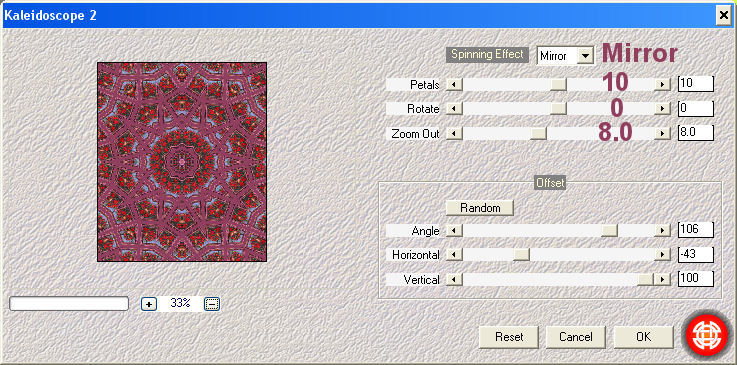Click the Horizontal value field showing -43
Screen dimensions: 737x365
(696, 255)
